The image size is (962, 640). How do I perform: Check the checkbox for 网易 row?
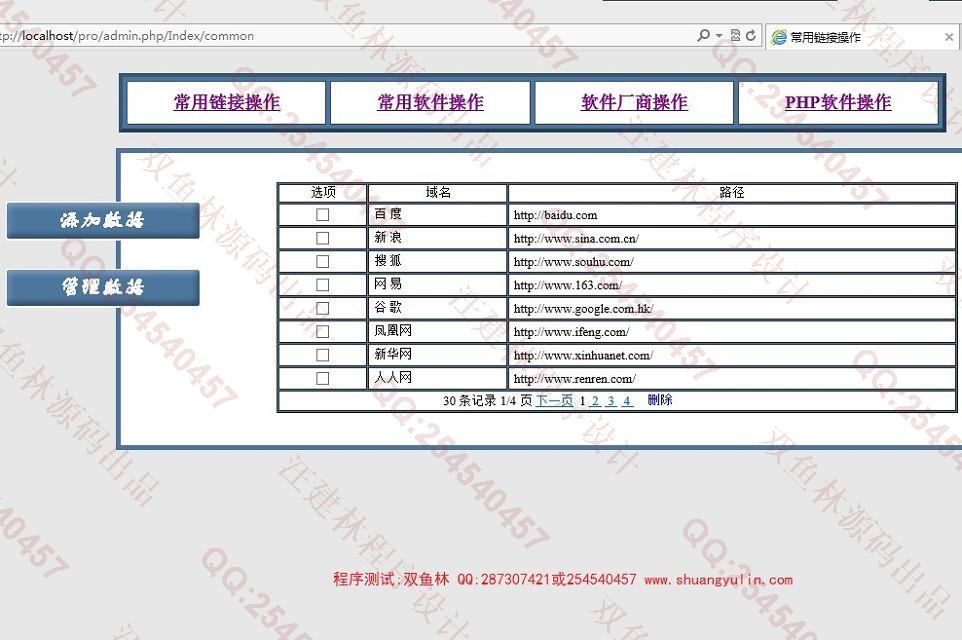(x=322, y=285)
